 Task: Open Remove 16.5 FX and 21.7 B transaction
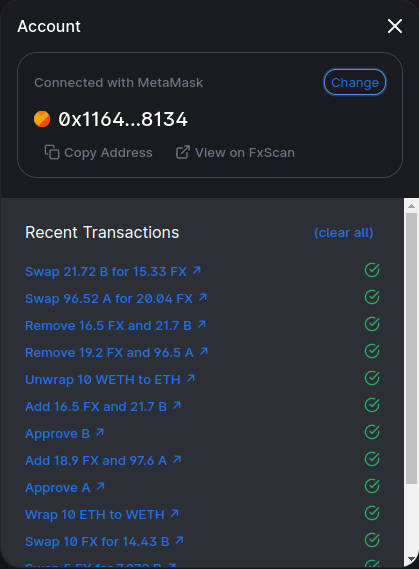pyautogui.click(x=115, y=326)
